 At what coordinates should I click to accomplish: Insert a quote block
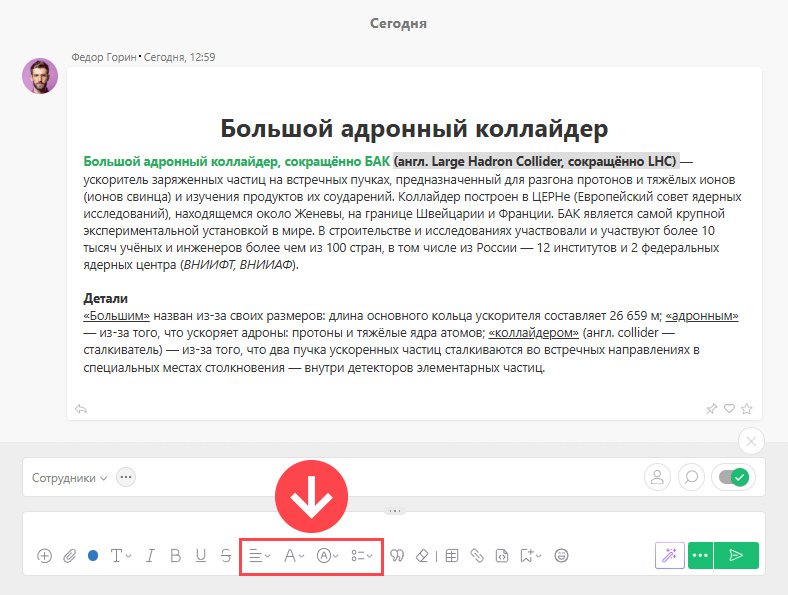(397, 556)
